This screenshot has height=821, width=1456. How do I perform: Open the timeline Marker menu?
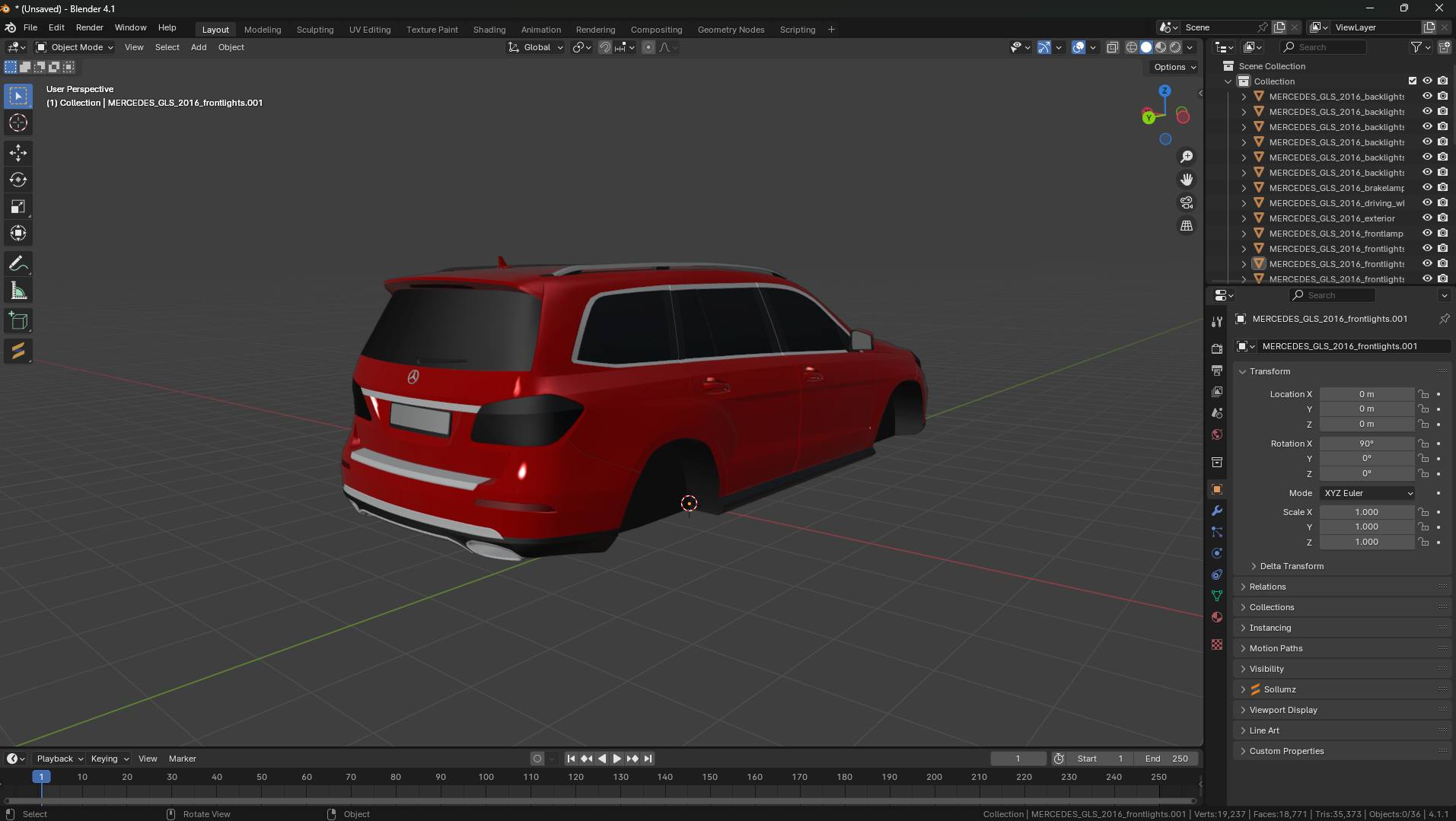[183, 759]
